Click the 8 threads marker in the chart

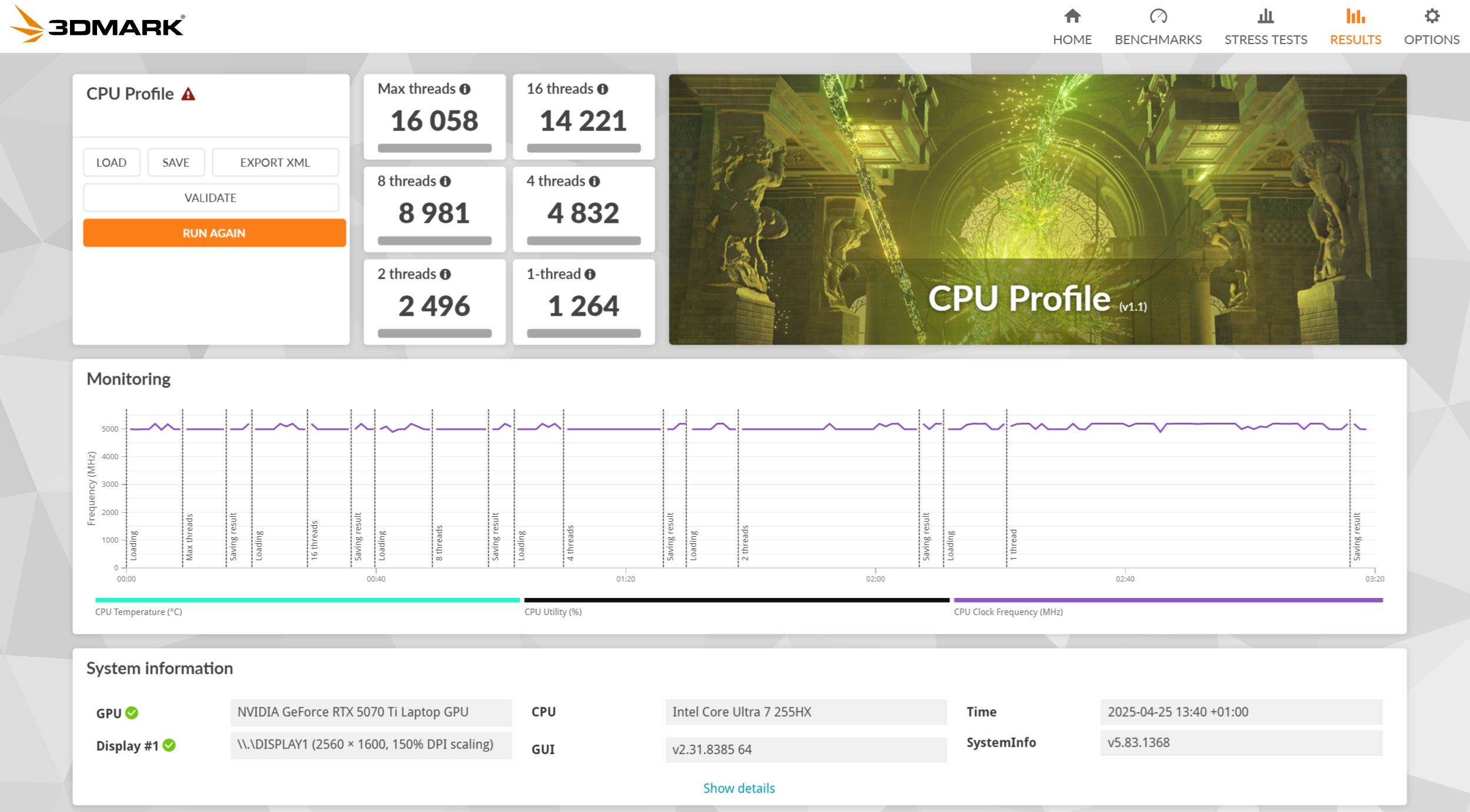(439, 543)
